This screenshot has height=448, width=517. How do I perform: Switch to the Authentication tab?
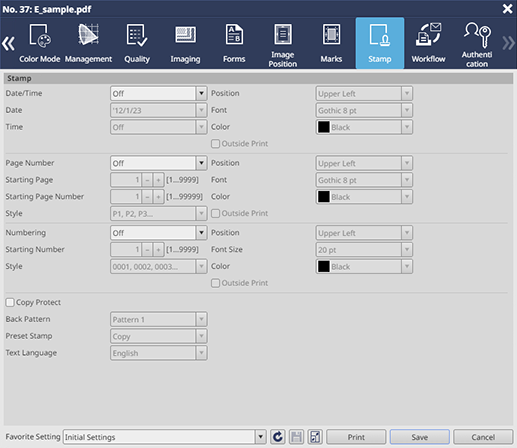477,43
